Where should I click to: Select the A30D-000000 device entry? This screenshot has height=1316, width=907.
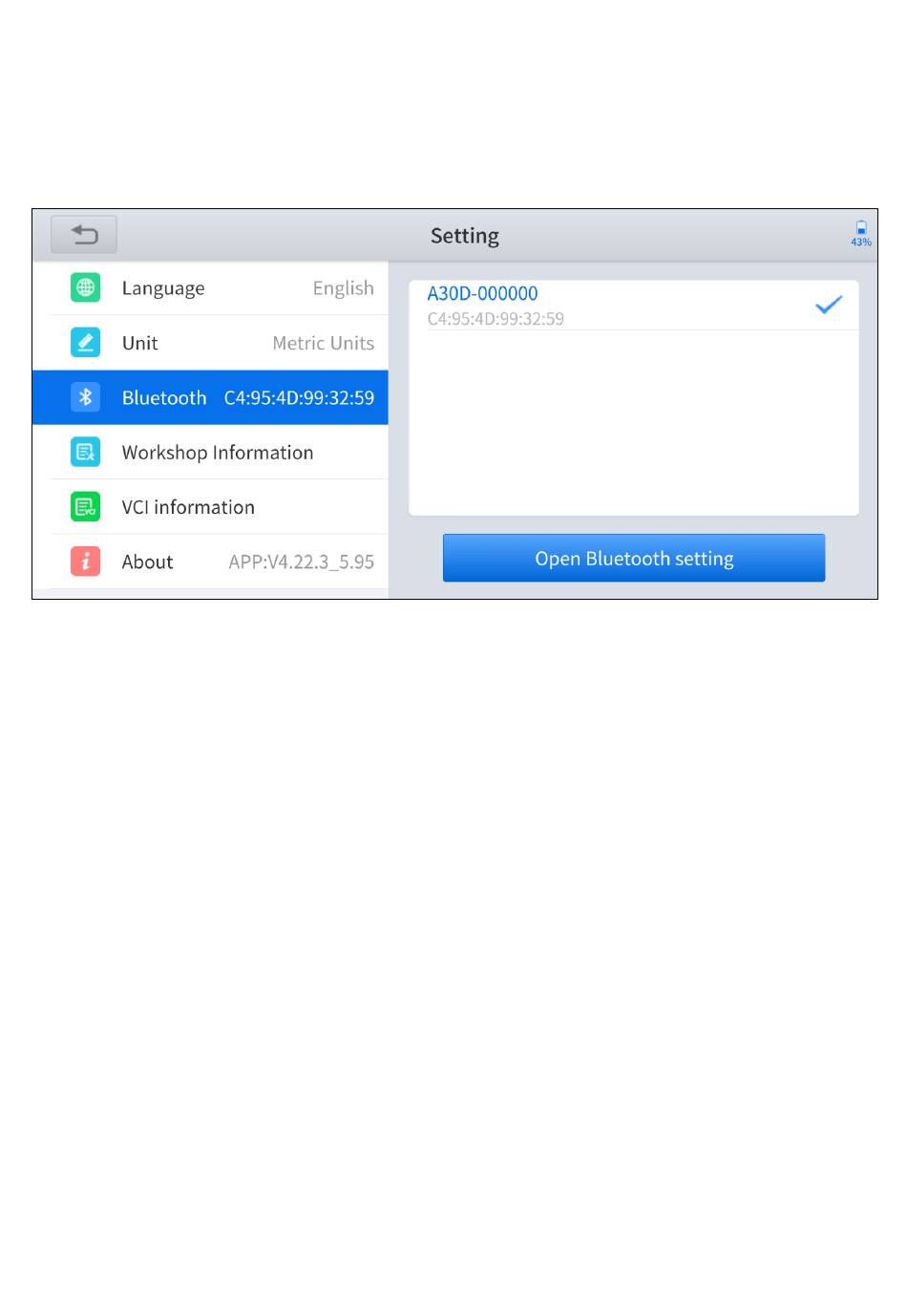tap(634, 305)
